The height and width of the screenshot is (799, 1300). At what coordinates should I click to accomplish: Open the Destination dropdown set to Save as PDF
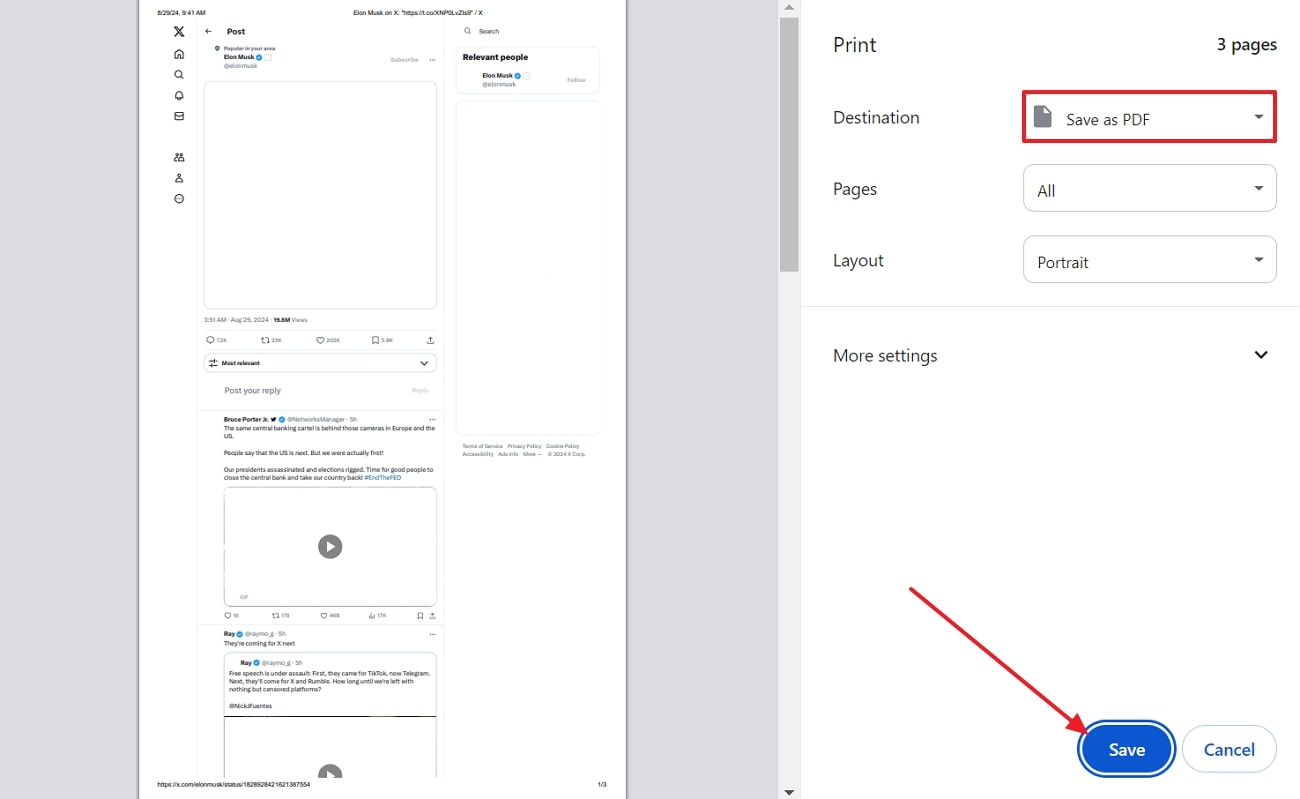point(1149,117)
